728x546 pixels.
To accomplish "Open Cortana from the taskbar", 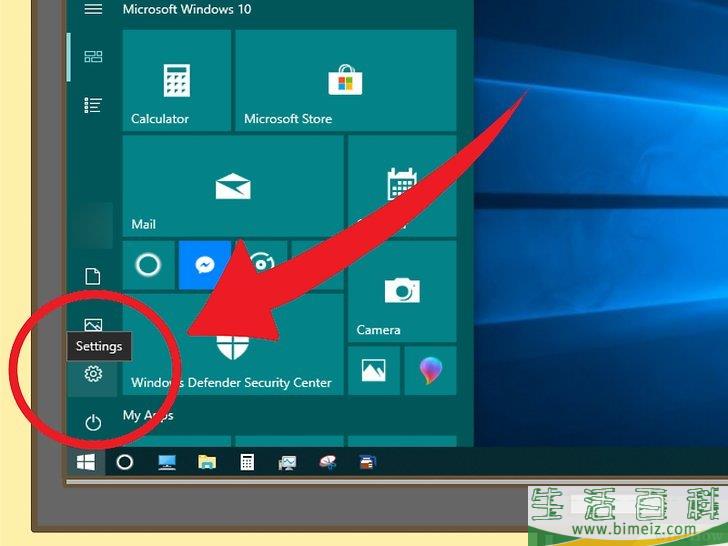I will pos(124,462).
